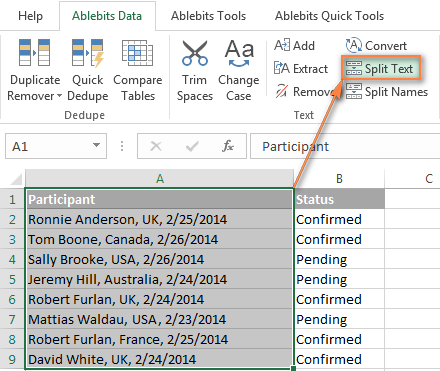Select cell with Jeremy Hill, Australia
This screenshot has width=440, height=371.
coord(159,279)
